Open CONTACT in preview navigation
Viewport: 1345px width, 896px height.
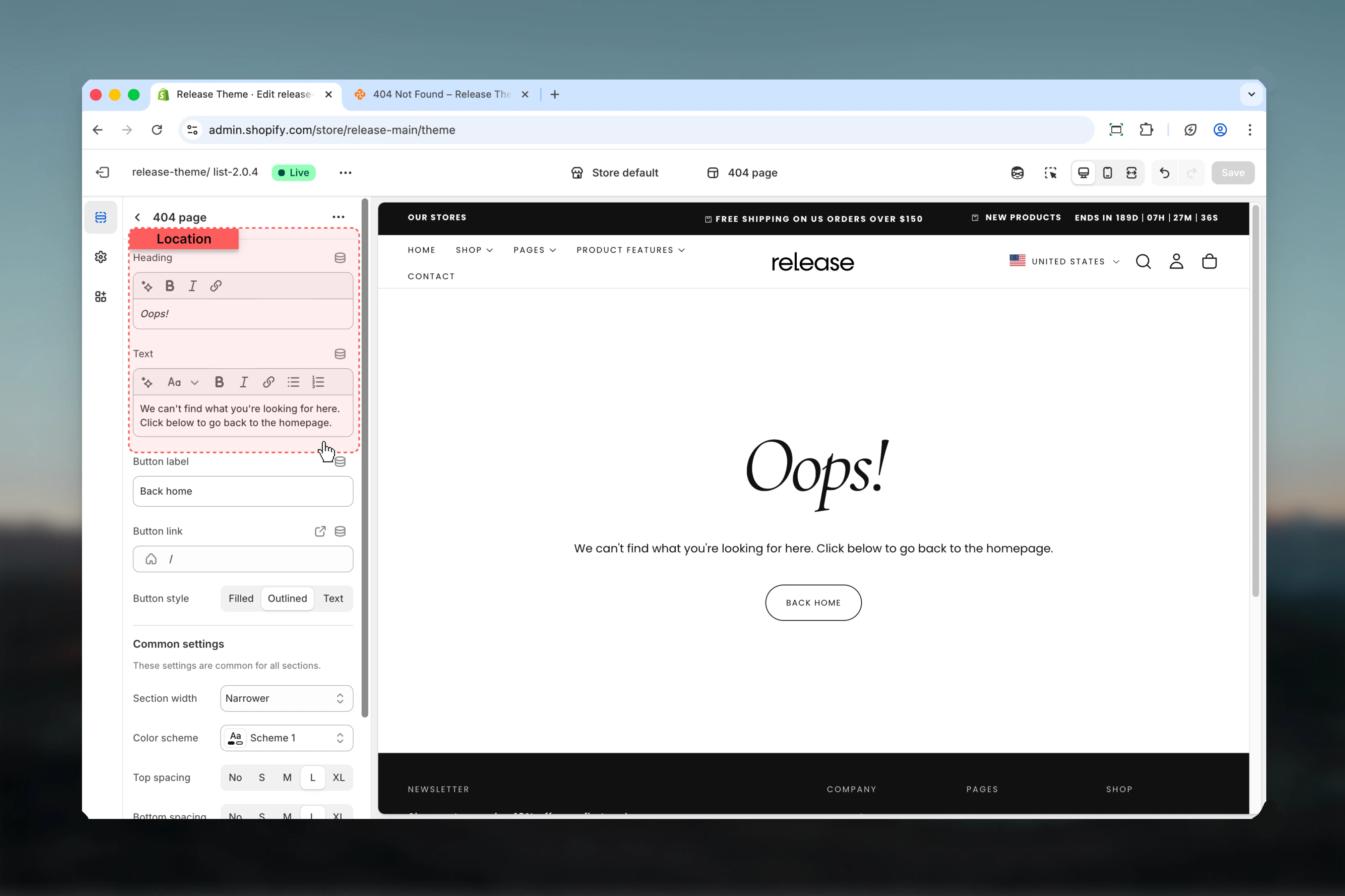pyautogui.click(x=431, y=277)
